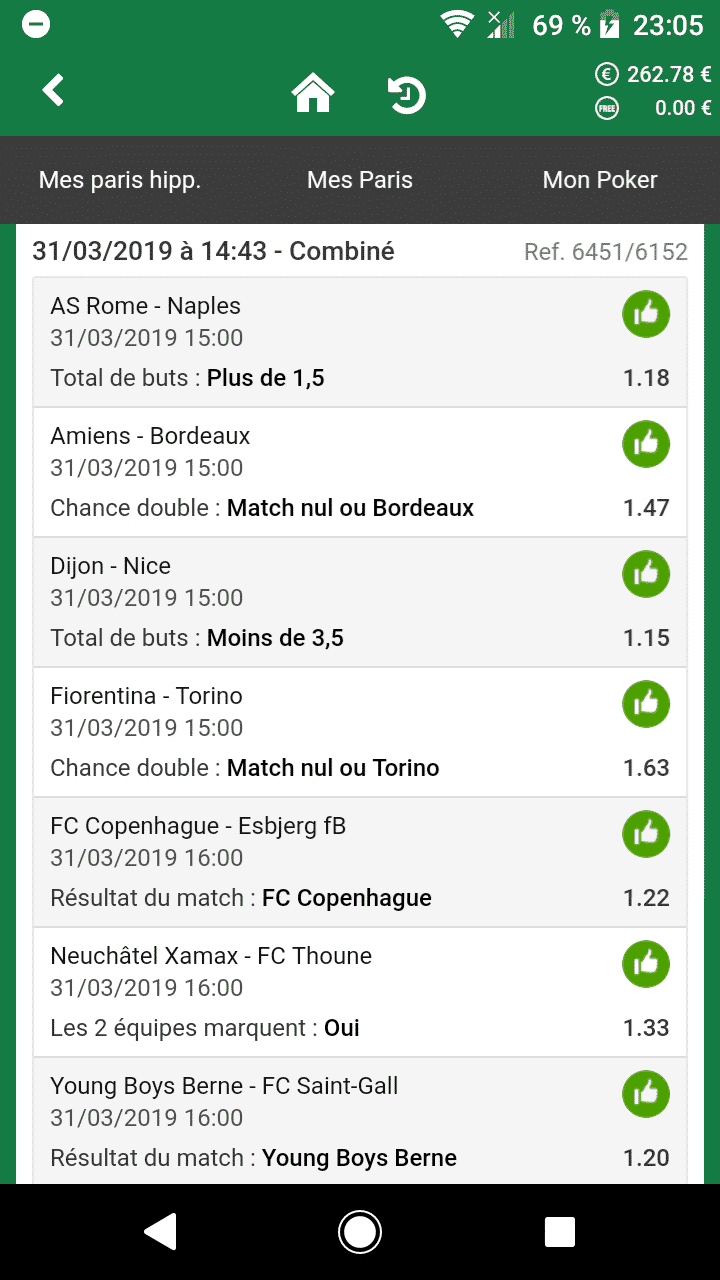
Task: Switch to Mes paris hipp. tab
Action: [x=120, y=180]
